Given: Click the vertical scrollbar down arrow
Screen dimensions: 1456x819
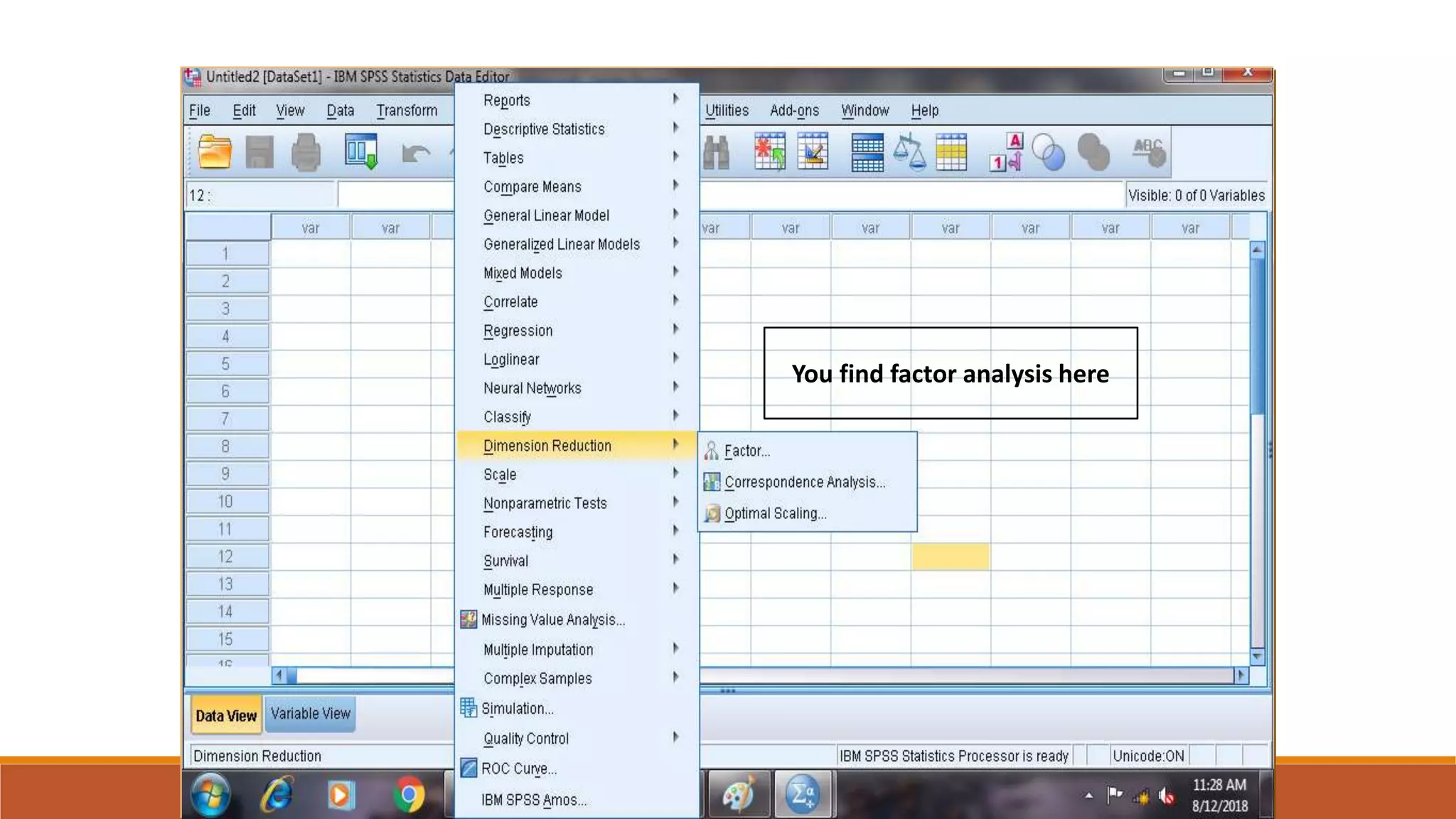Looking at the screenshot, I should (x=1257, y=656).
